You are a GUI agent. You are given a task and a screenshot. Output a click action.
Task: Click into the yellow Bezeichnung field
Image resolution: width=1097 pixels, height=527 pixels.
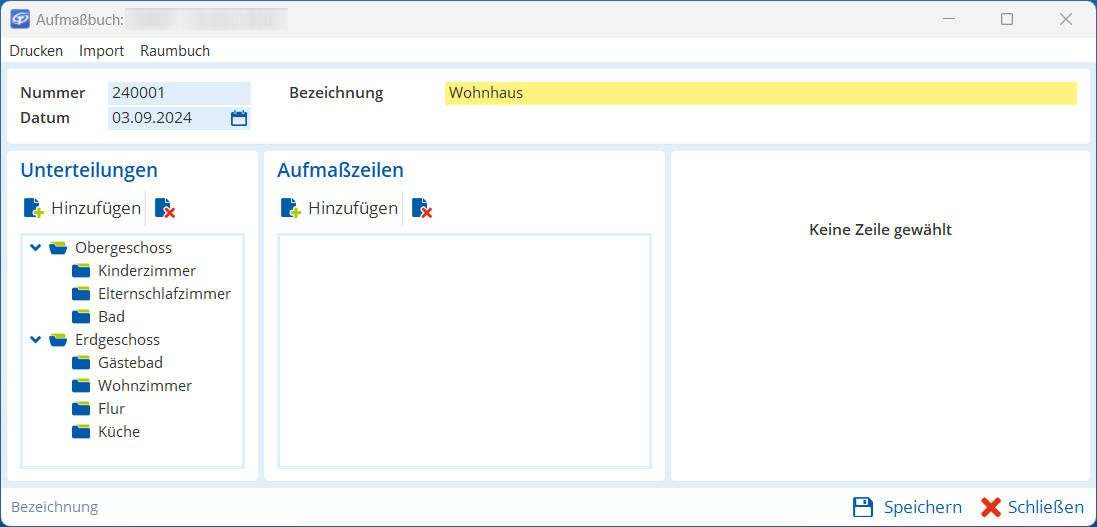pos(760,93)
